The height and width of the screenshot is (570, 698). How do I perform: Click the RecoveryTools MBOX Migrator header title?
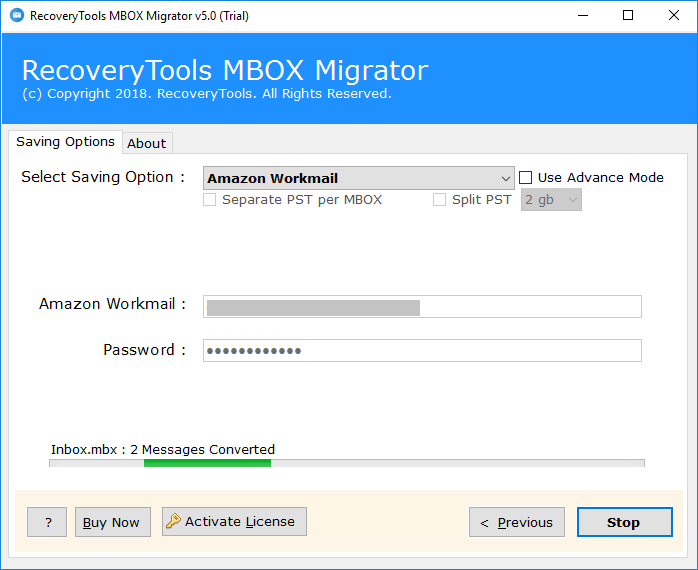pyautogui.click(x=225, y=70)
